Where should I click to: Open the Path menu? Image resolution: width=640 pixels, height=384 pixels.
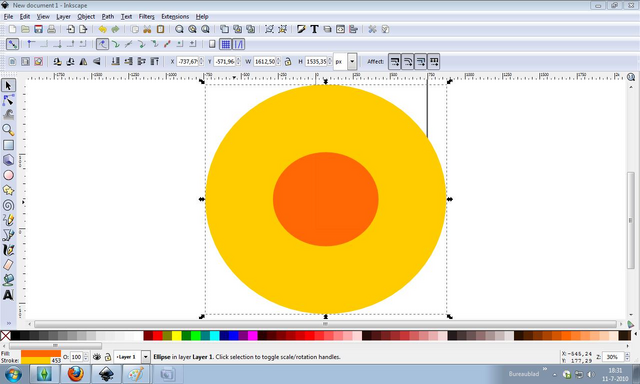click(x=108, y=17)
